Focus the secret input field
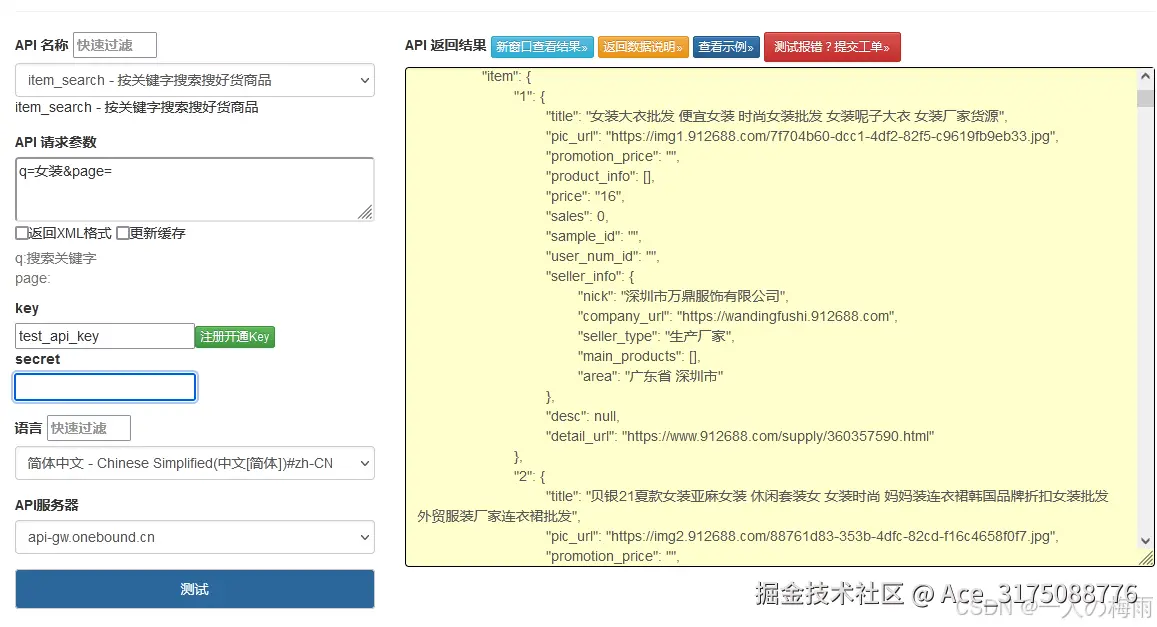Viewport: 1157px width, 627px height. pos(104,386)
